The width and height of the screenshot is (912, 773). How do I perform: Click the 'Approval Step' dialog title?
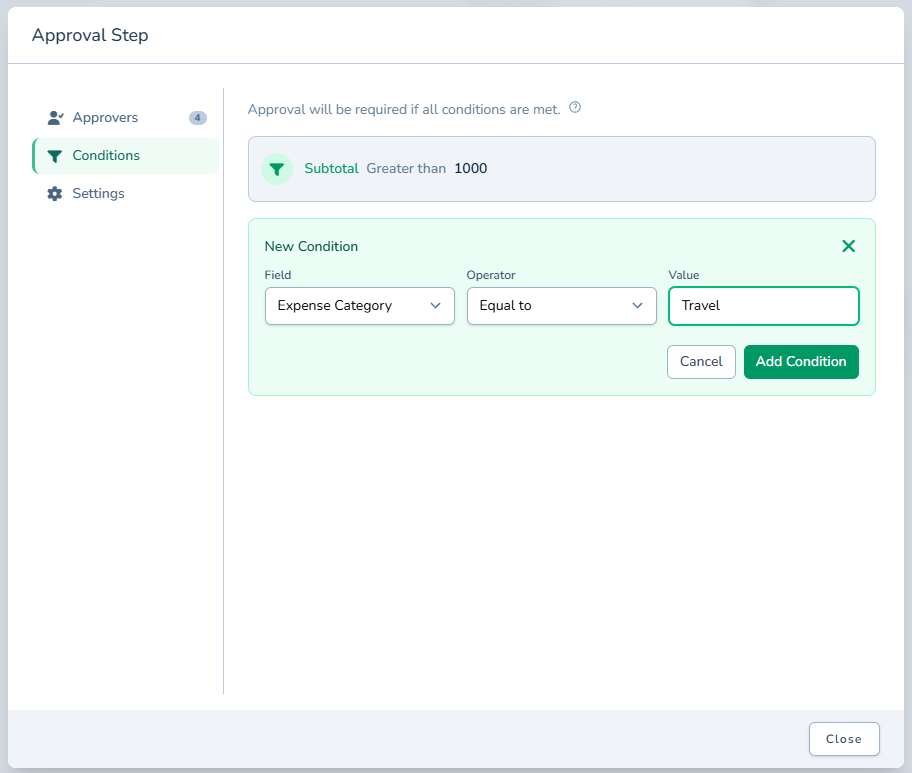click(90, 35)
